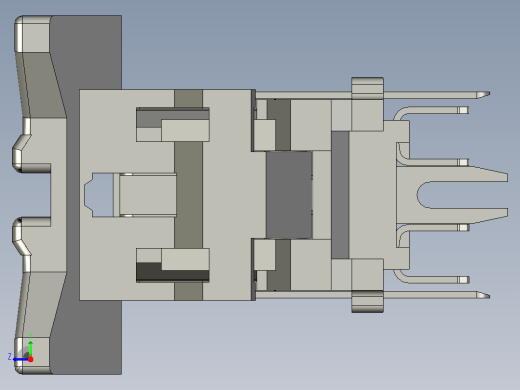
Task: Click the red origin dot of the triad
Action: (30, 359)
